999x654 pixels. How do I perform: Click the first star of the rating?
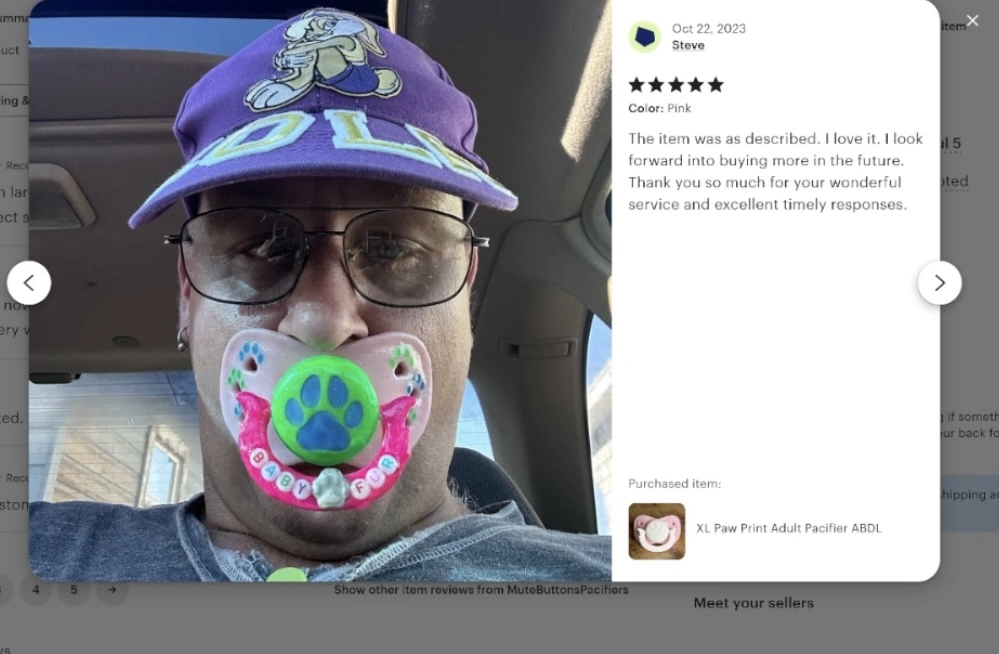pos(636,85)
